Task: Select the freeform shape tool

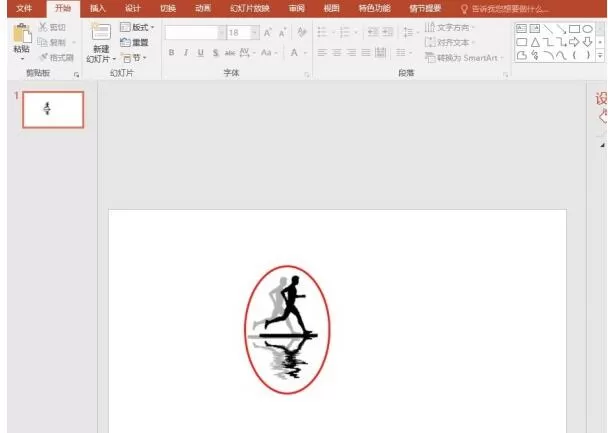Action: point(522,55)
